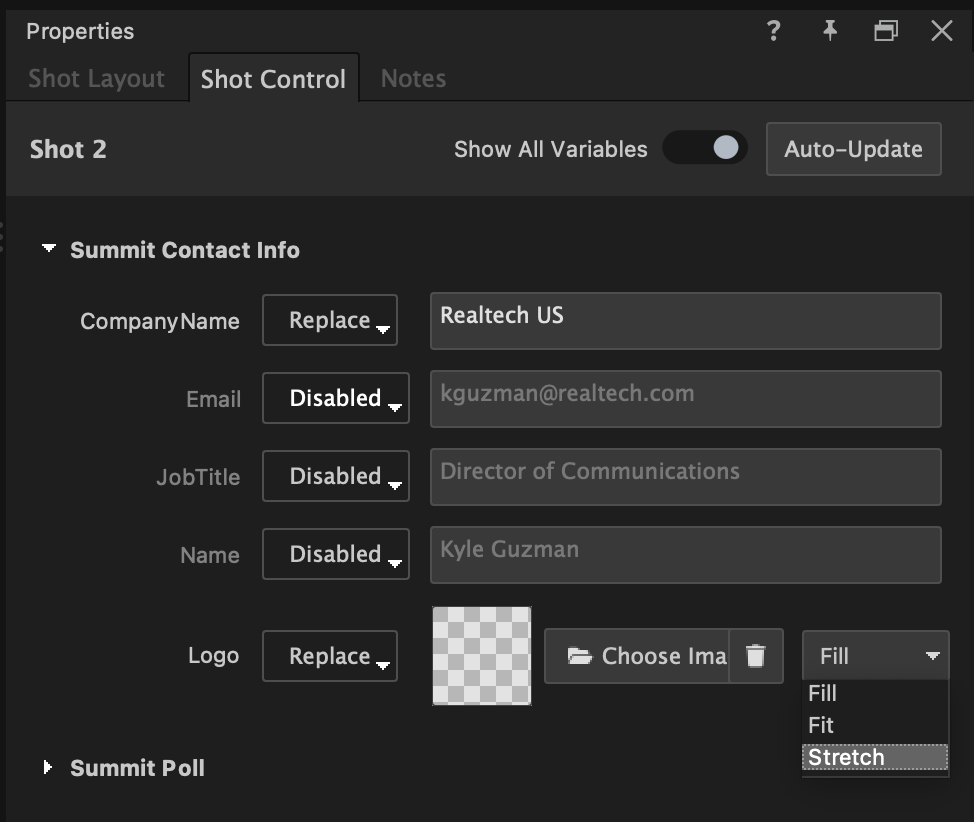Image resolution: width=974 pixels, height=822 pixels.
Task: Click the transparent Logo preview thumbnail
Action: coord(481,656)
